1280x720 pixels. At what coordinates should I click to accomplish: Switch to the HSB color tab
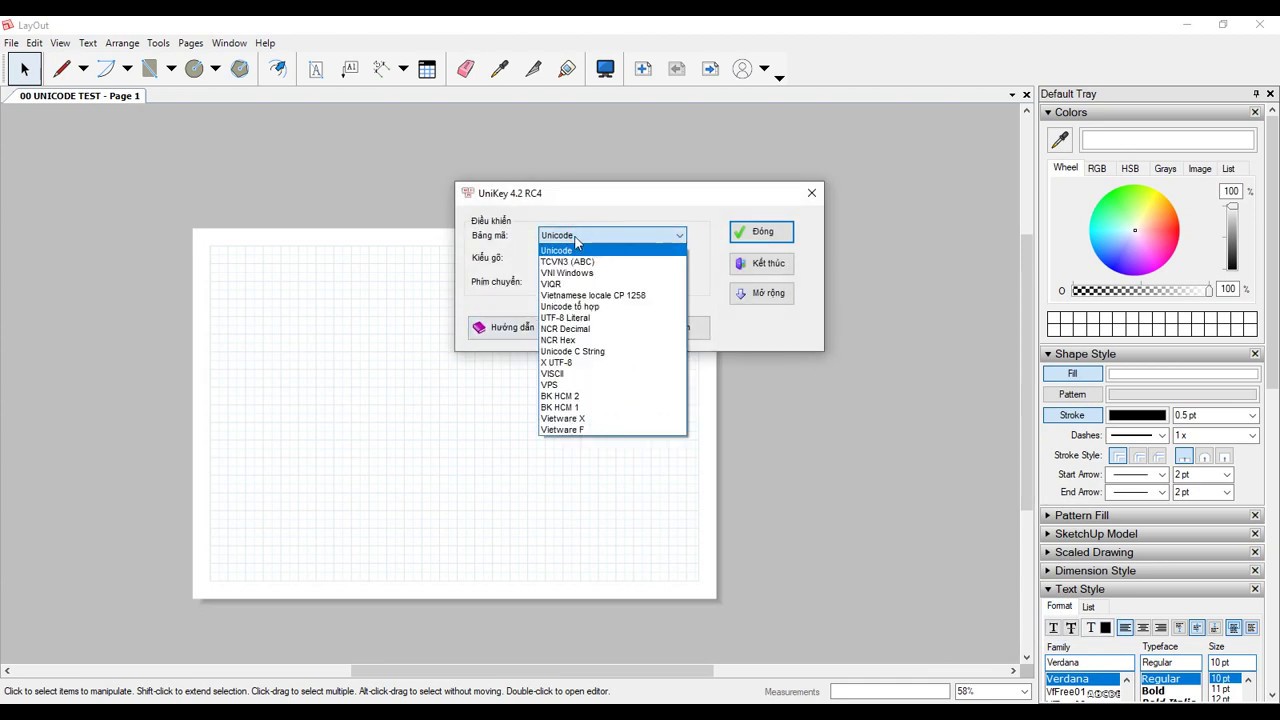pyautogui.click(x=1130, y=169)
